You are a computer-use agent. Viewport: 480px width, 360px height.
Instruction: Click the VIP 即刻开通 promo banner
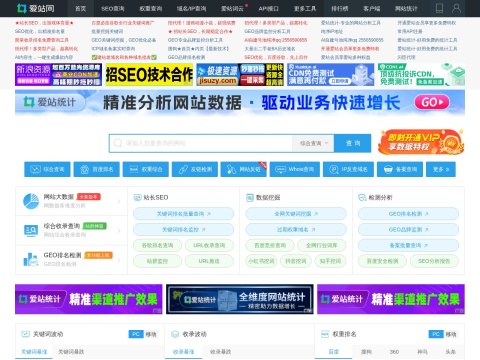pos(421,142)
